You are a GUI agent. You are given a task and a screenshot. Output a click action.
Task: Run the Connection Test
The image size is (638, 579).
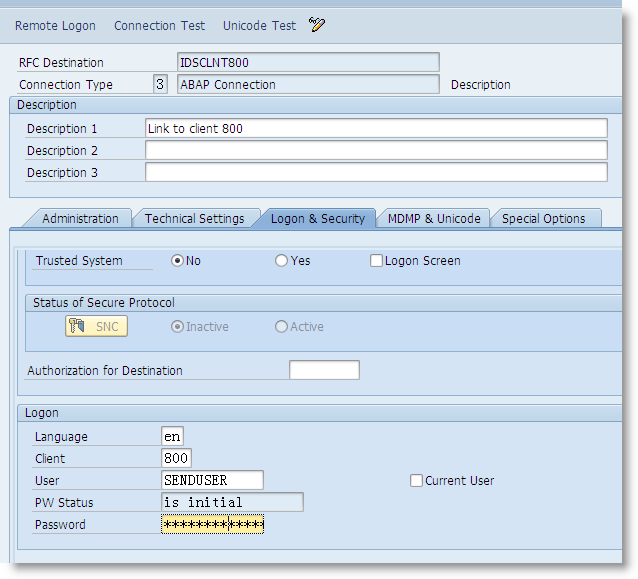[x=160, y=26]
